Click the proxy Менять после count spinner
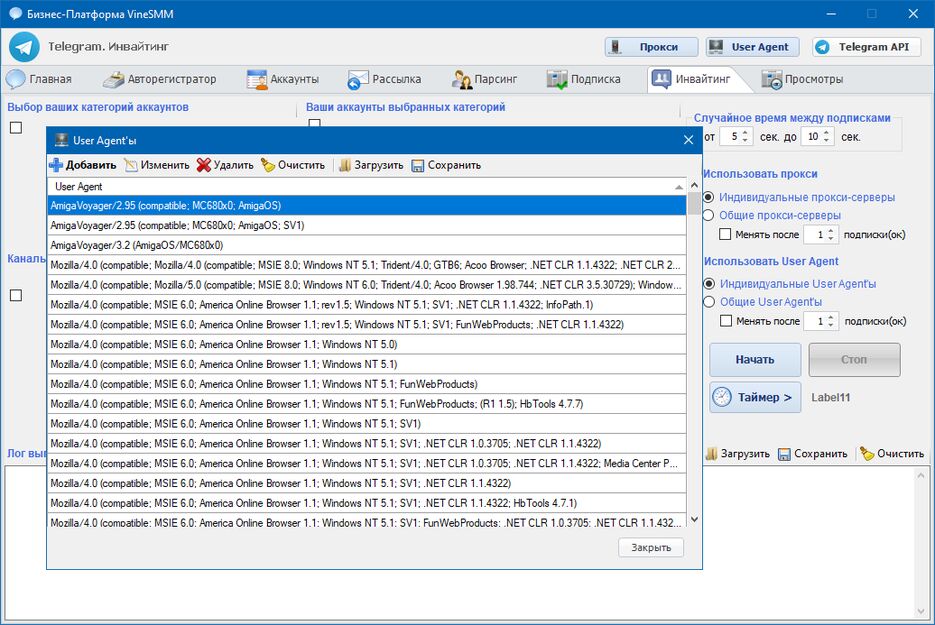 coord(821,234)
